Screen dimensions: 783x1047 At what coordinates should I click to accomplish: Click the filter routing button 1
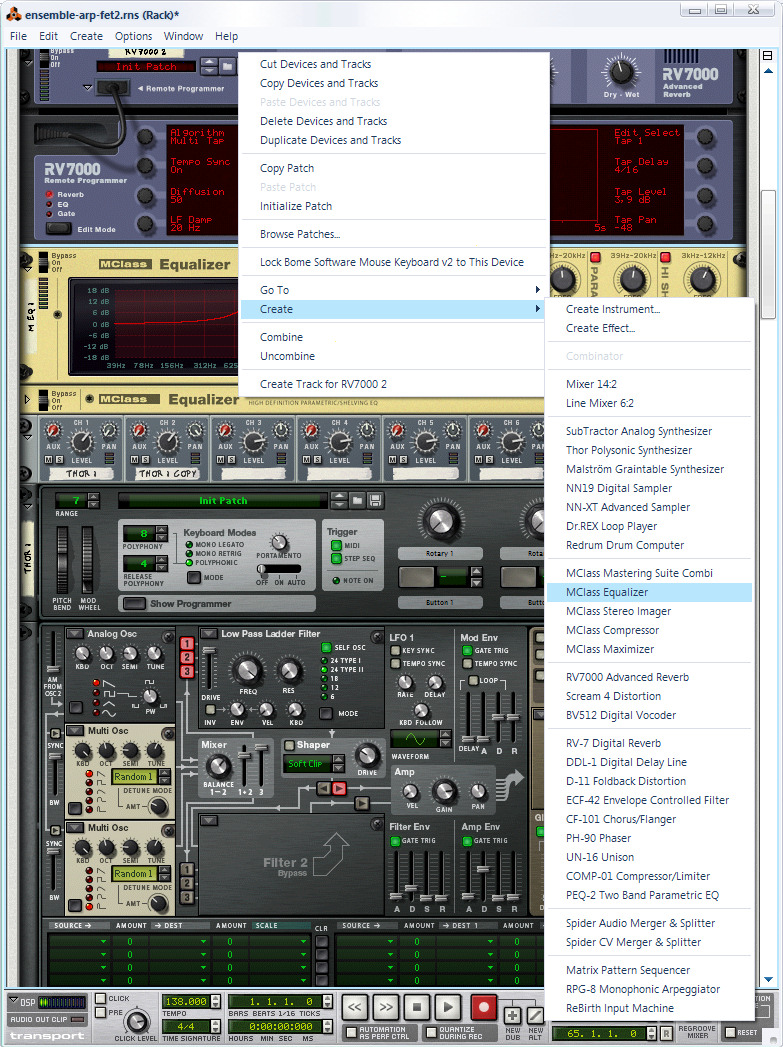[x=187, y=644]
